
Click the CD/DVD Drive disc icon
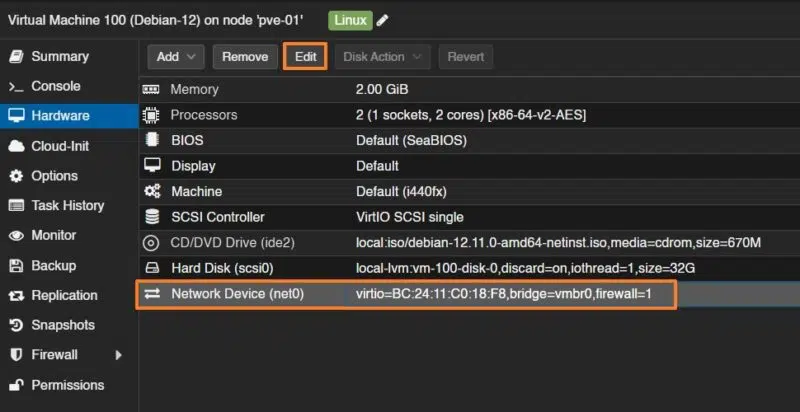tap(152, 242)
